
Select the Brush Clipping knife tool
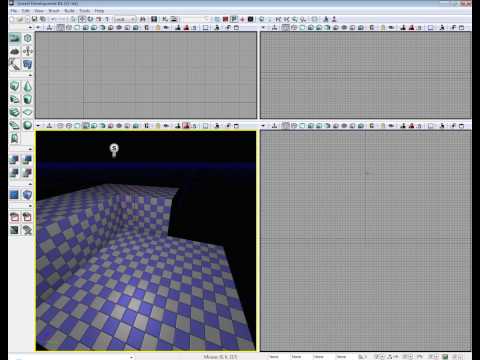(15, 64)
